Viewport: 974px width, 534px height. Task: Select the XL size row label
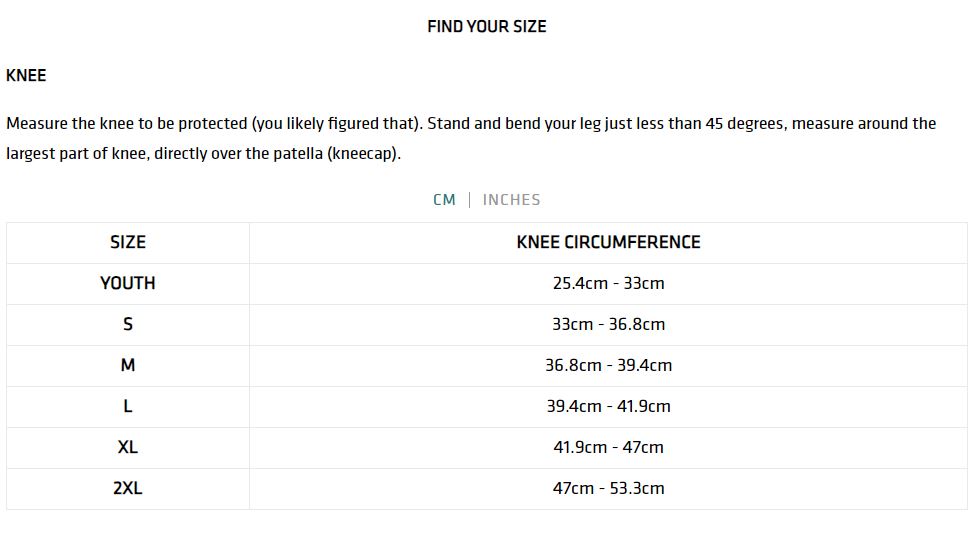(128, 447)
